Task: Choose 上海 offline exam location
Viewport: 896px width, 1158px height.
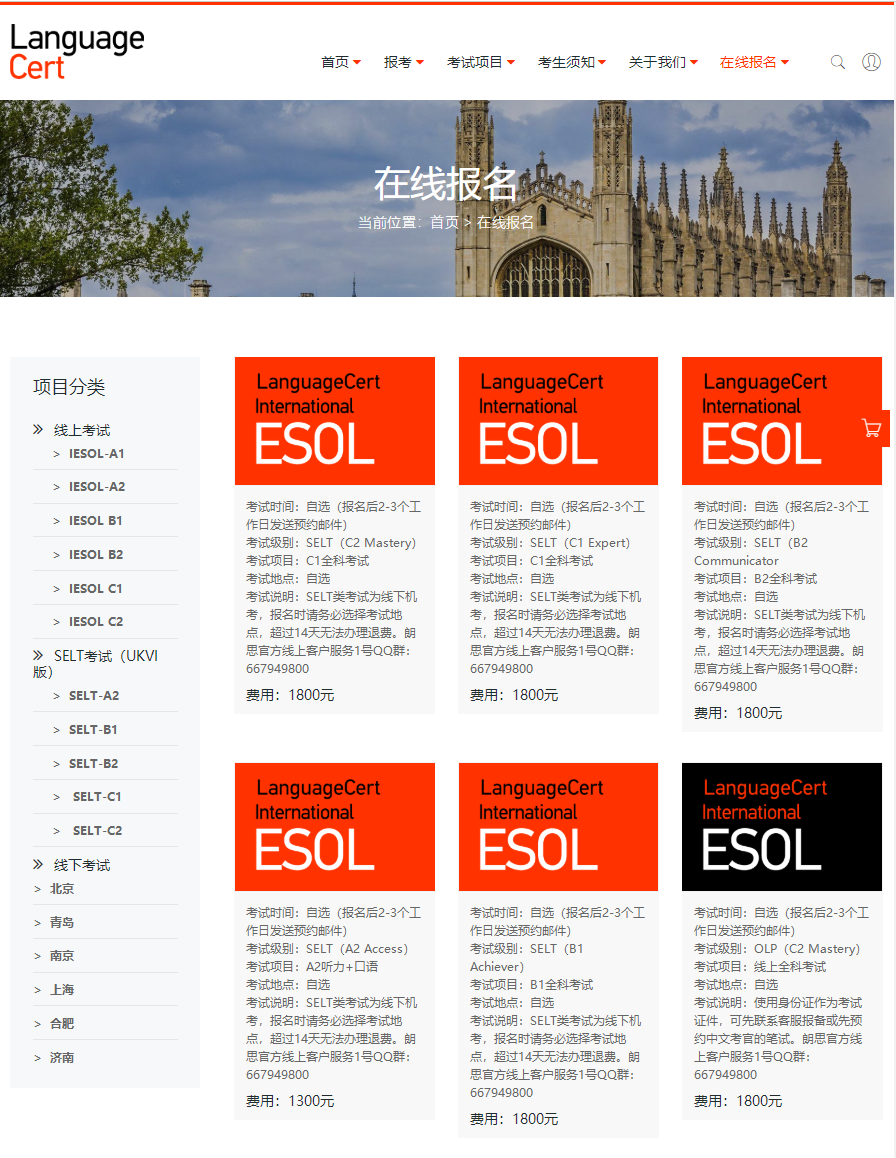Action: point(62,990)
